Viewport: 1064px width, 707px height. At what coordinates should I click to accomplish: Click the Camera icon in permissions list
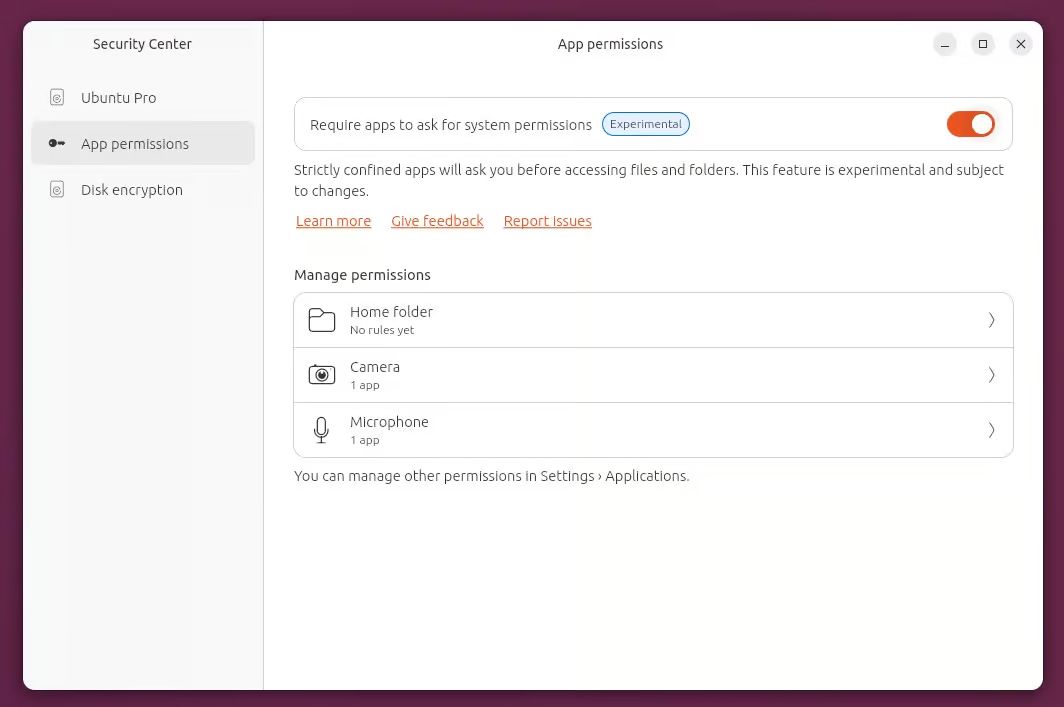(321, 375)
